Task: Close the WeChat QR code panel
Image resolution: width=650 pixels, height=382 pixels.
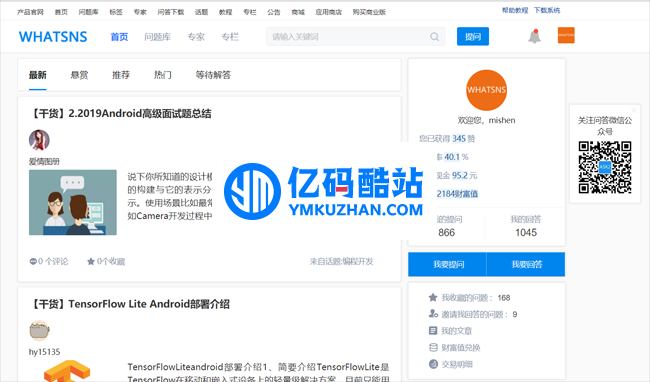Action: tap(633, 110)
